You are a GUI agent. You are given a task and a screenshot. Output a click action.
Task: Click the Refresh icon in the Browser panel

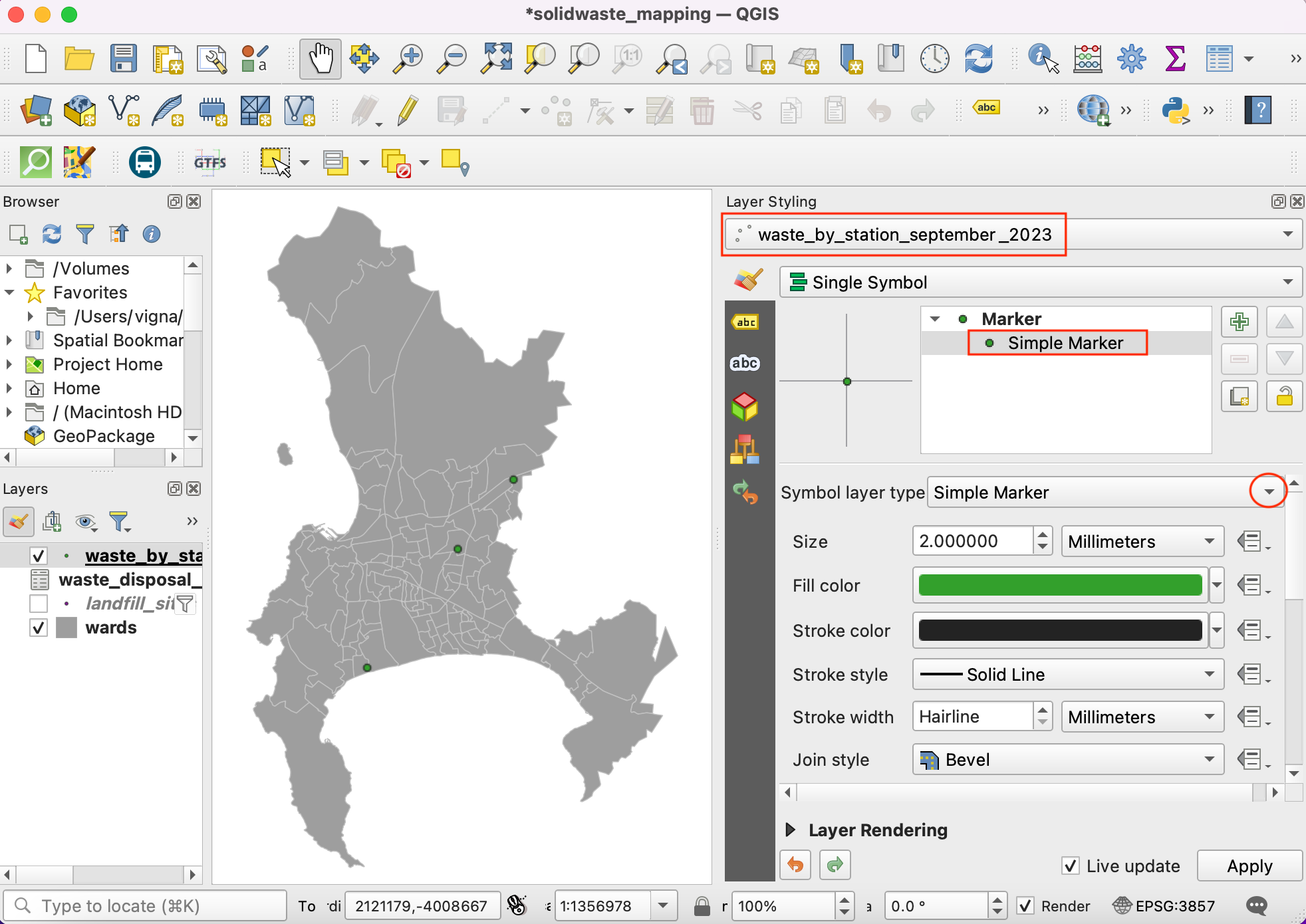pyautogui.click(x=52, y=234)
